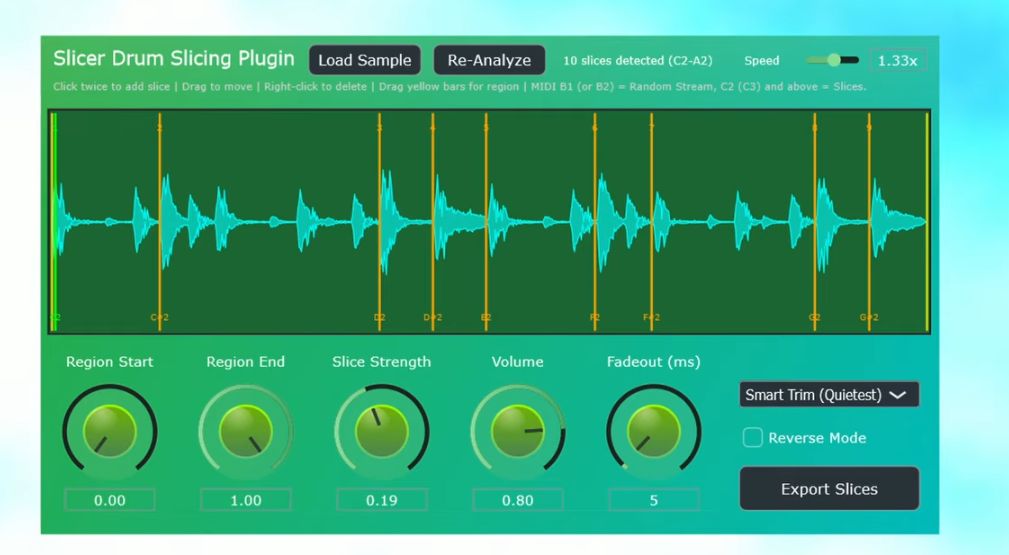The height and width of the screenshot is (555, 1009).
Task: Click the Slice Strength value field 0.19
Action: (x=381, y=500)
